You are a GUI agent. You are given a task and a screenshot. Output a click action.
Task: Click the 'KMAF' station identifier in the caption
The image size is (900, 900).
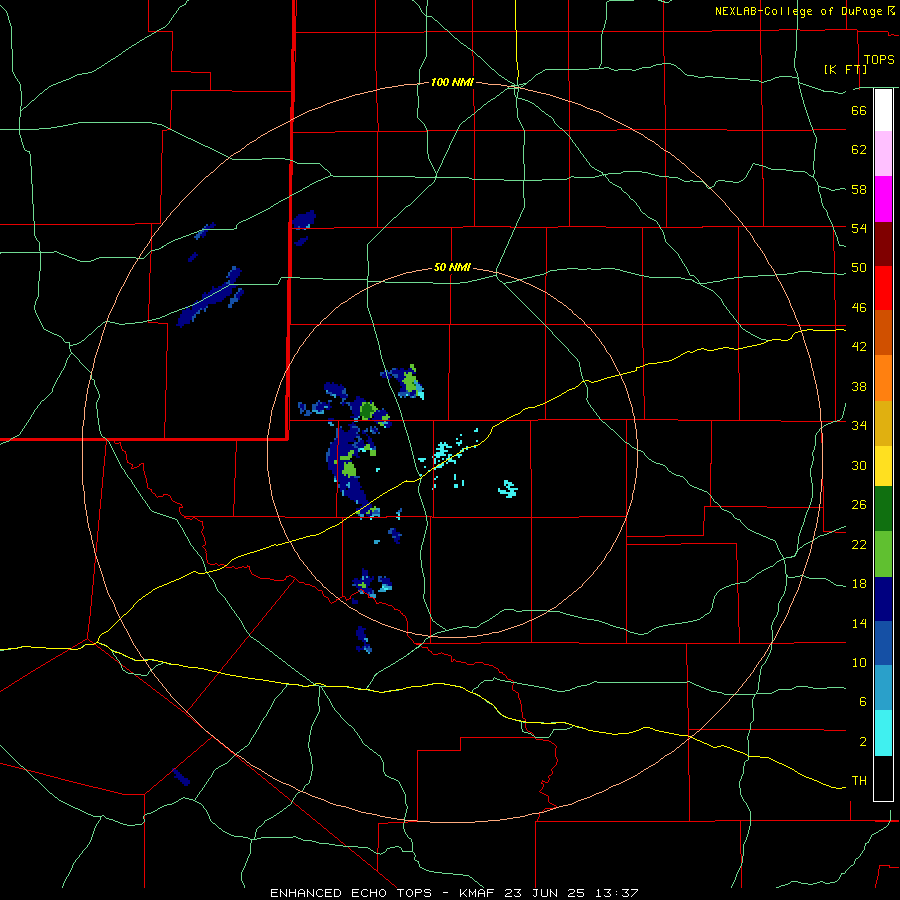[x=478, y=893]
